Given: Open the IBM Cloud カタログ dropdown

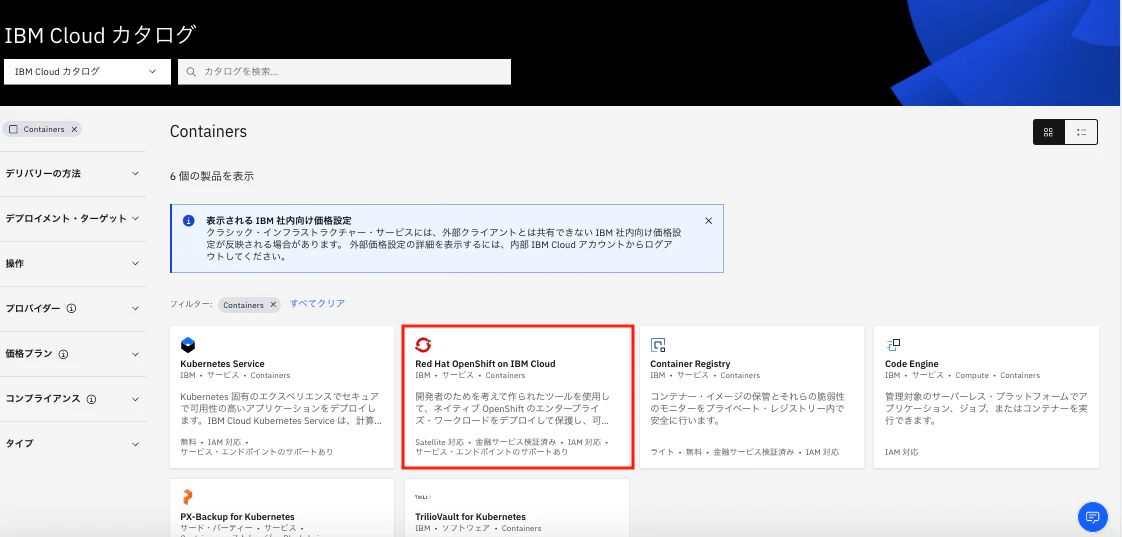Looking at the screenshot, I should [x=87, y=72].
